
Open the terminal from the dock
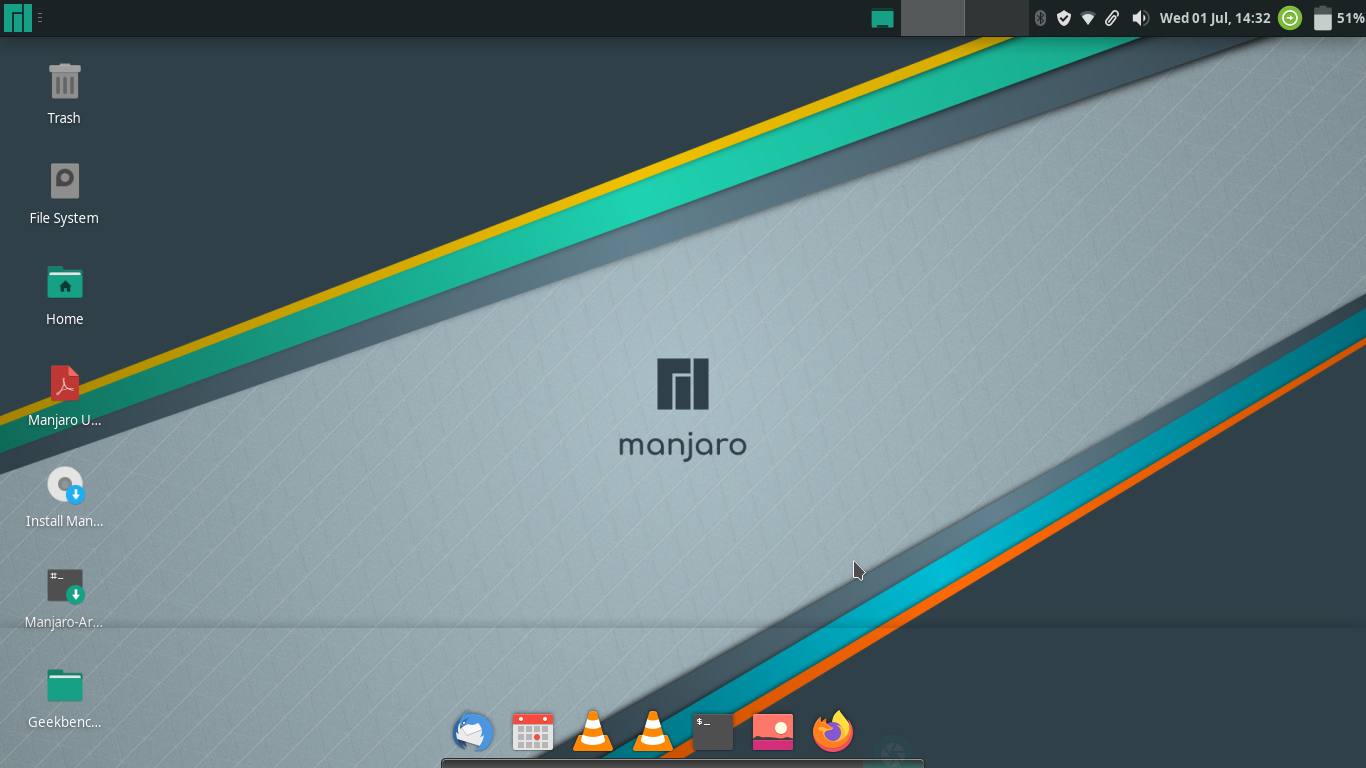(713, 731)
